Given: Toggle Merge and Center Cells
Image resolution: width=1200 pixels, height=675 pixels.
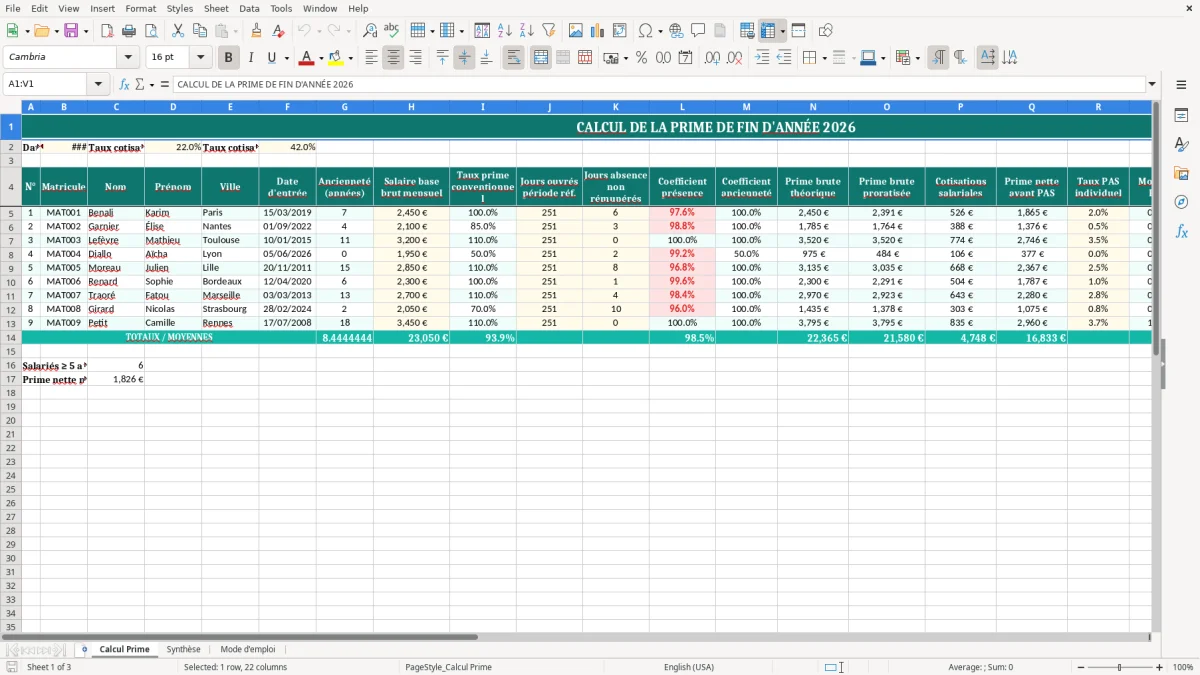Looking at the screenshot, I should (x=541, y=58).
